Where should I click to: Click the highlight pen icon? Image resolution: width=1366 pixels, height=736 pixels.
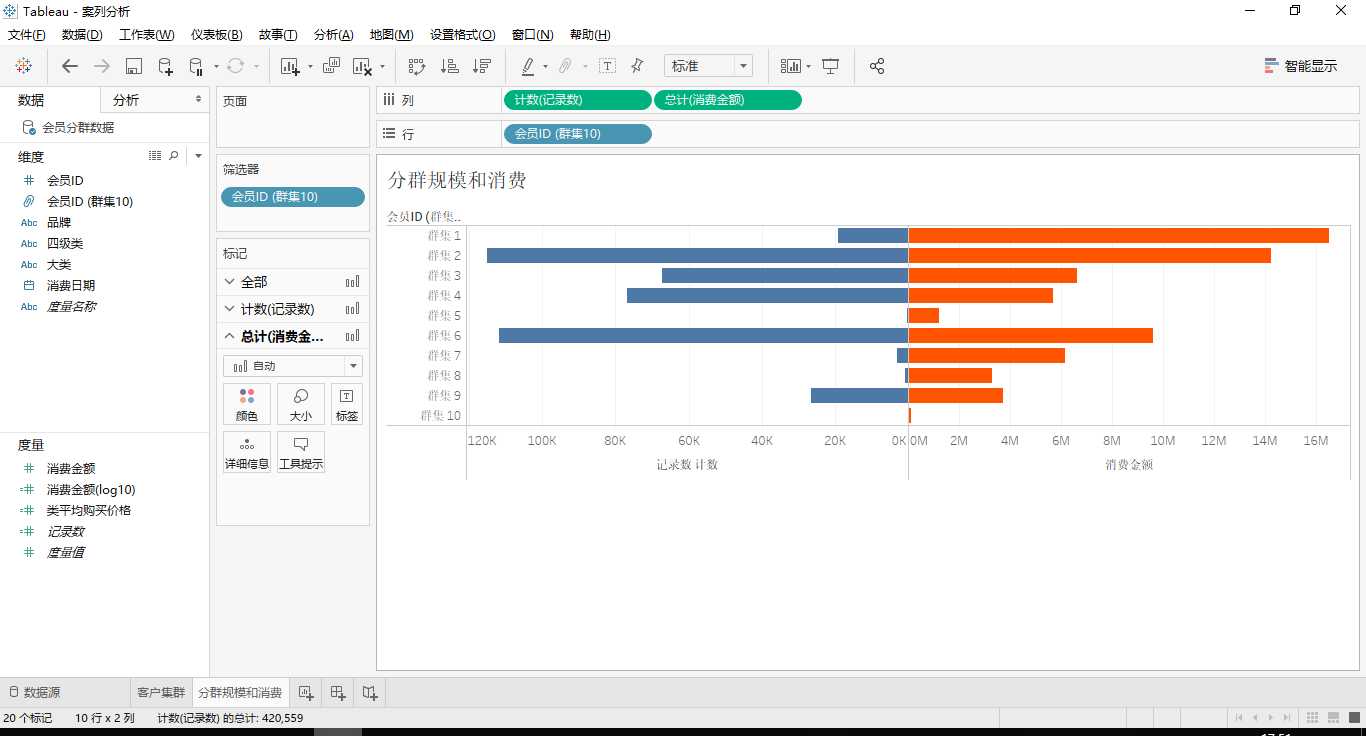click(x=528, y=66)
